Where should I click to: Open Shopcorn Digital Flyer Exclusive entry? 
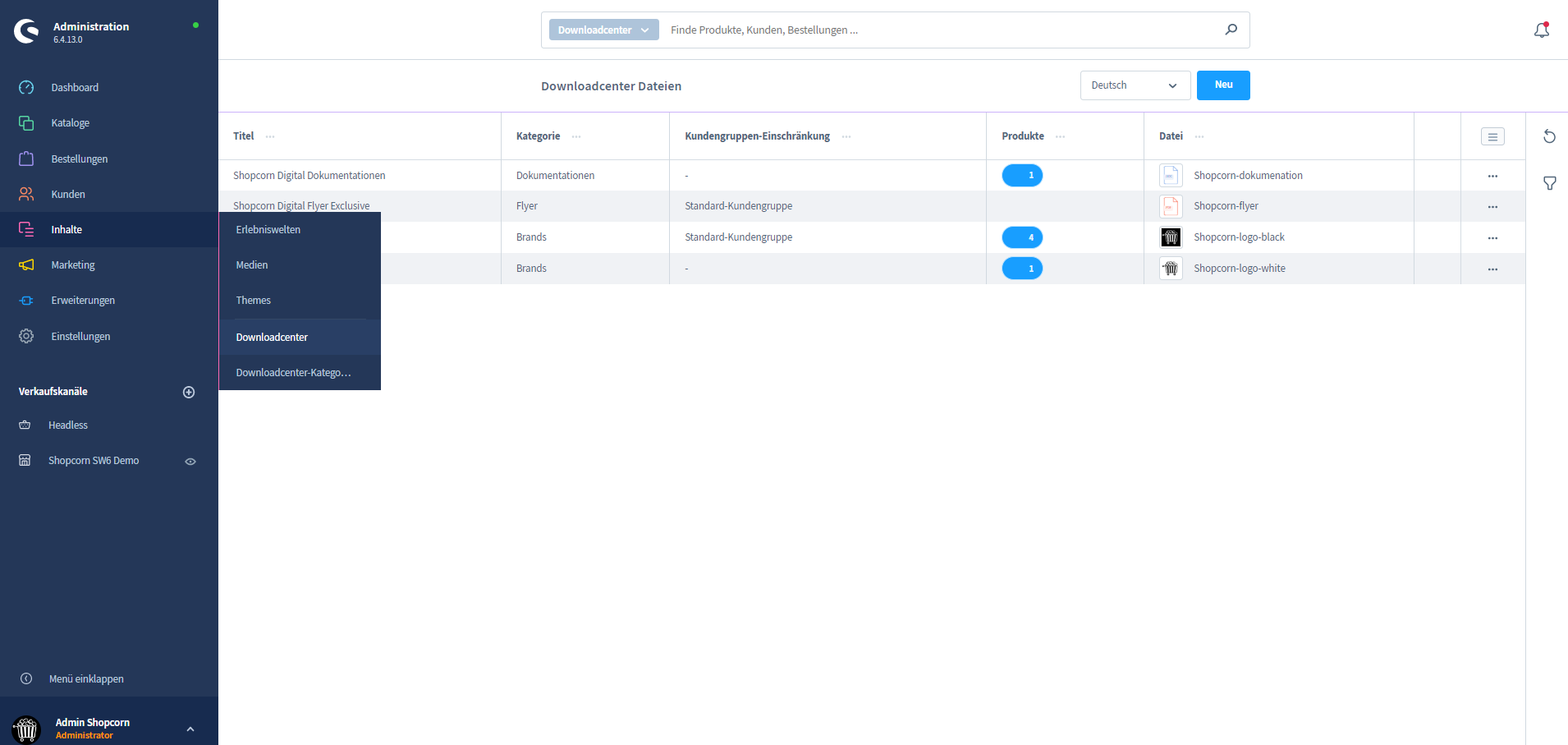tap(301, 205)
